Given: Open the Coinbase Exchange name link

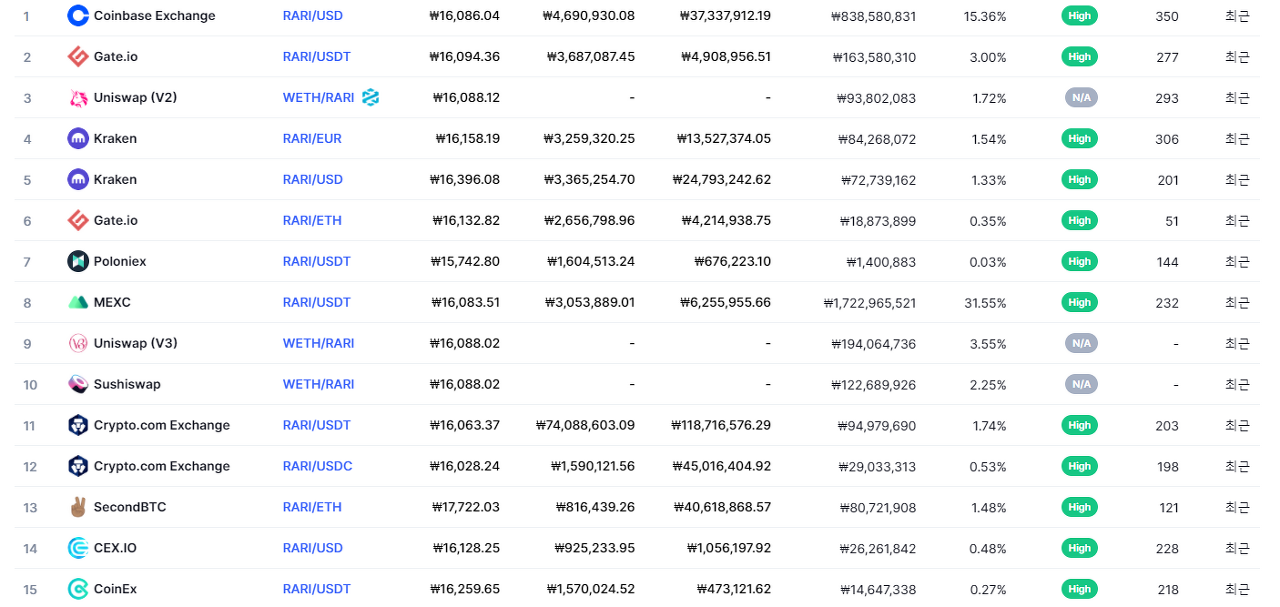Looking at the screenshot, I should point(154,16).
